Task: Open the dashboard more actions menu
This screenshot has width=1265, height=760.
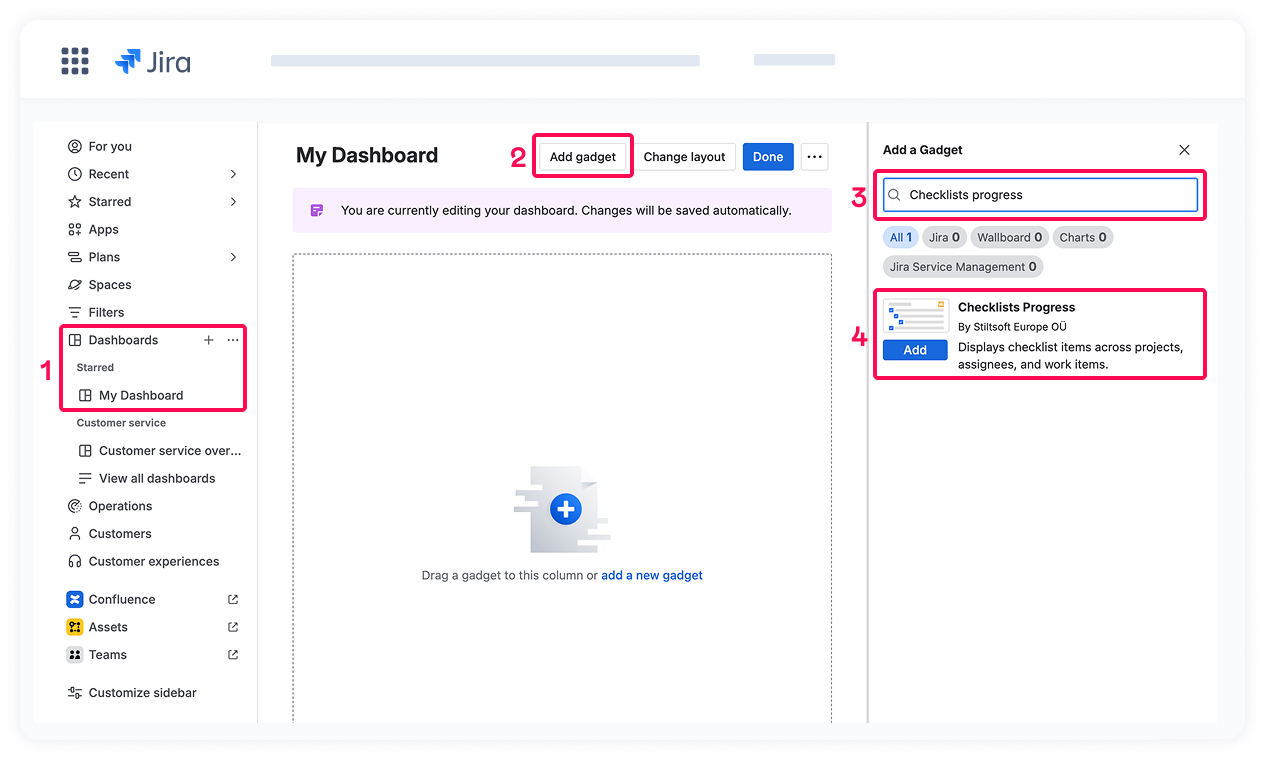Action: point(814,157)
